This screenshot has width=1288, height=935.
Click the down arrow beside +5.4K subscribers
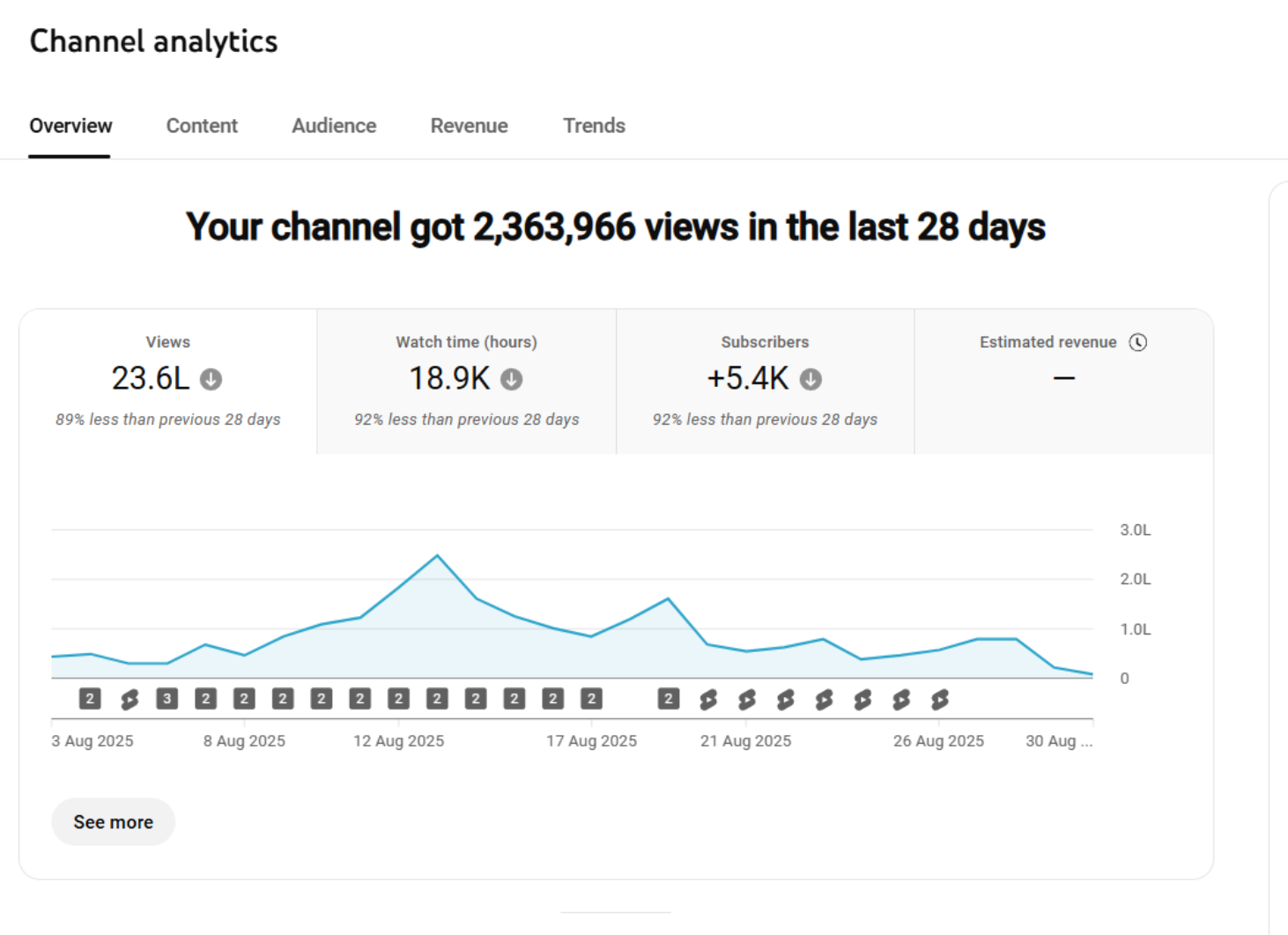(811, 379)
